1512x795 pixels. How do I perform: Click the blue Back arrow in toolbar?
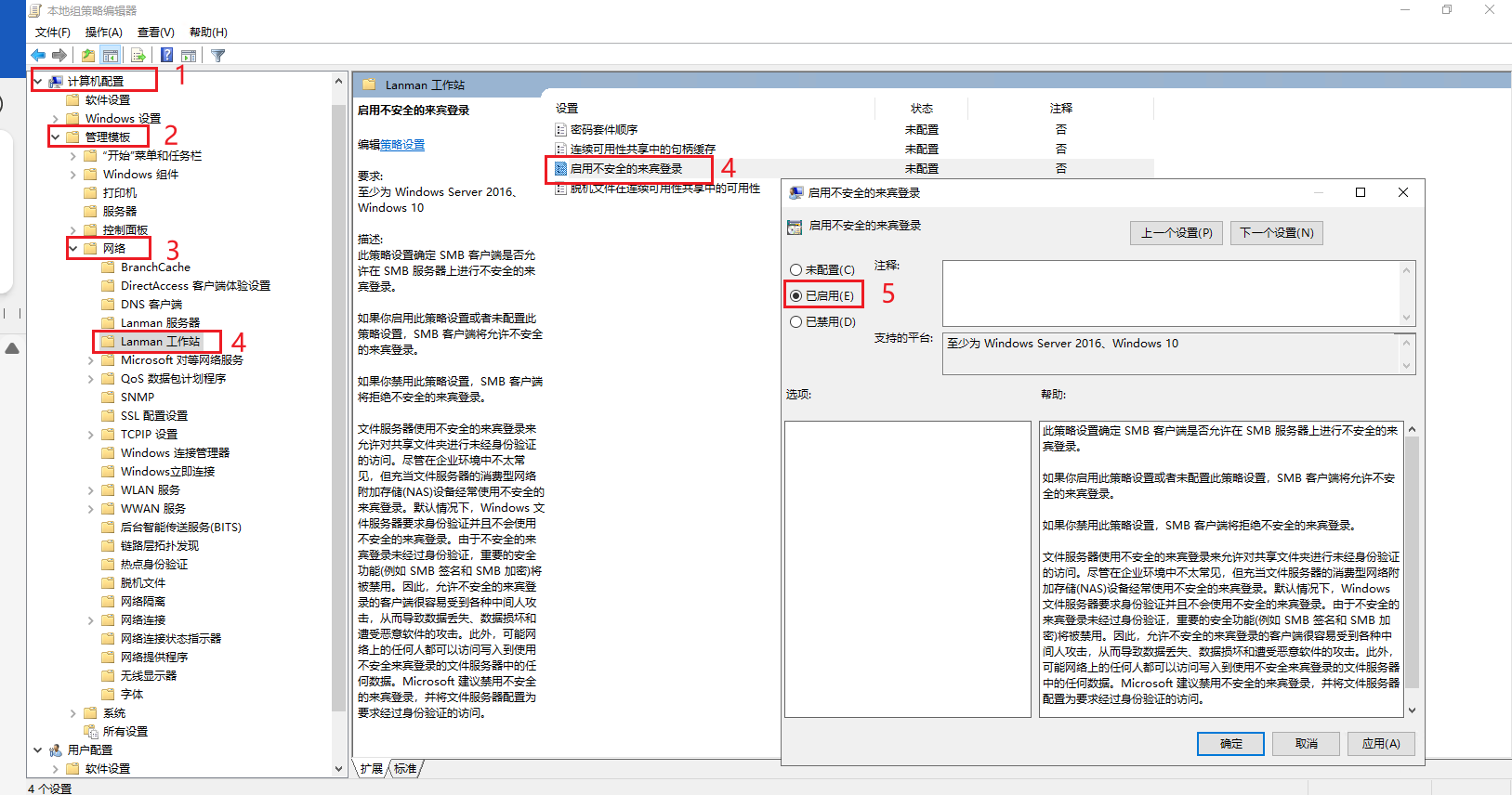38,56
